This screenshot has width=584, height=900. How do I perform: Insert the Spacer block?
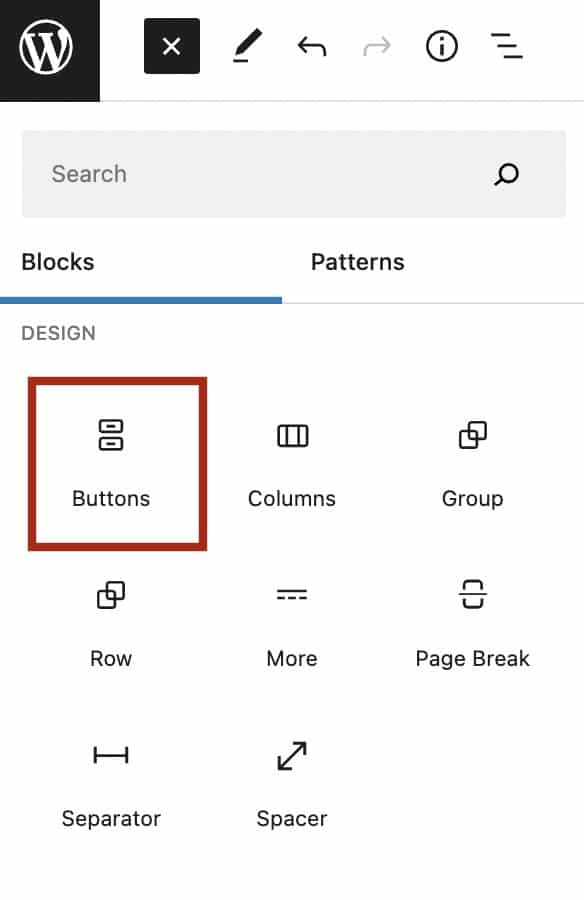coord(292,785)
